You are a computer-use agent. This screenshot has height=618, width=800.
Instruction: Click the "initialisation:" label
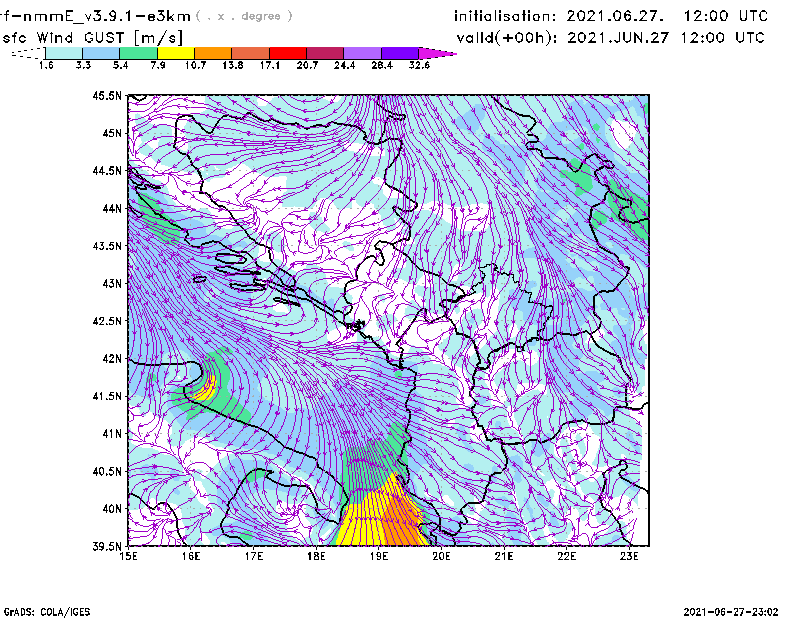coord(505,16)
